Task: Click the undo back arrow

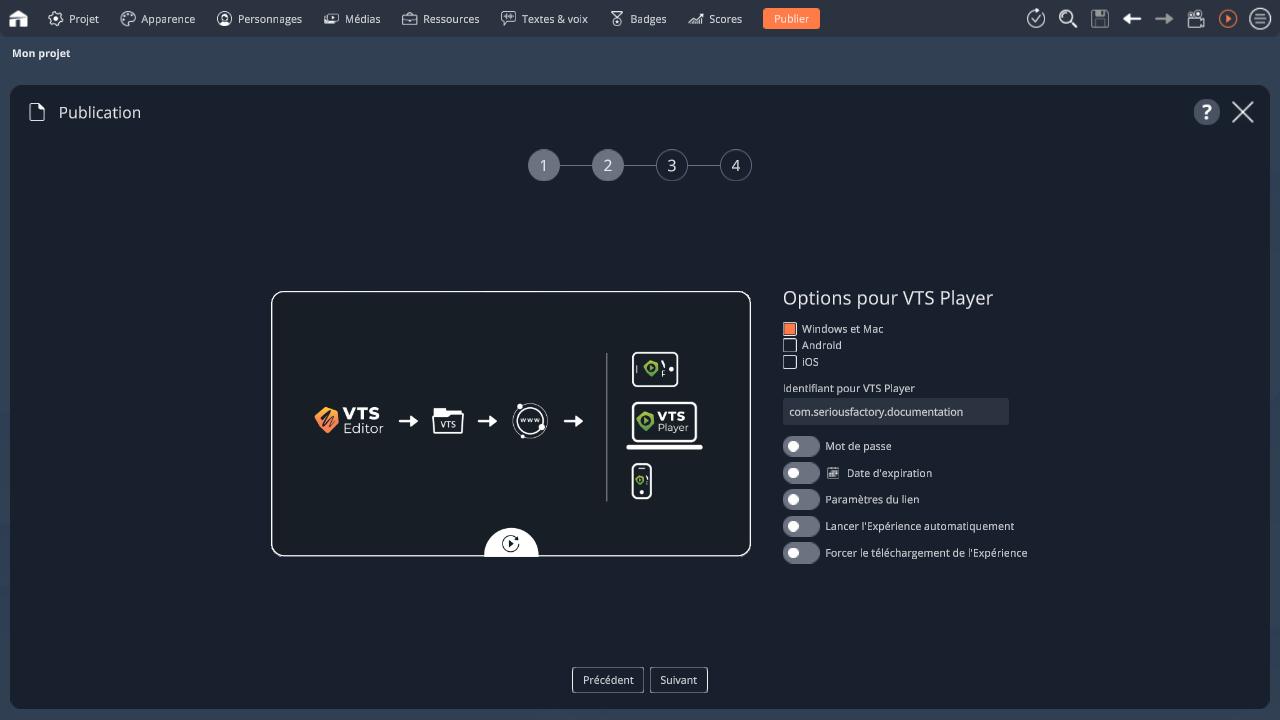Action: coord(1132,18)
